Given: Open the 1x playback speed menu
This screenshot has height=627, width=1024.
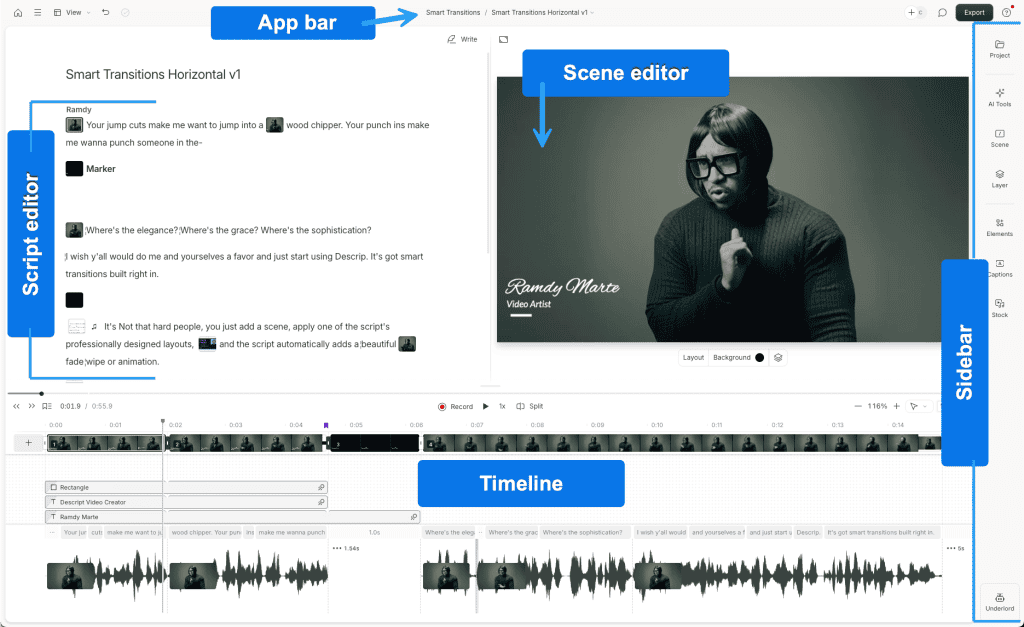Looking at the screenshot, I should pos(502,407).
